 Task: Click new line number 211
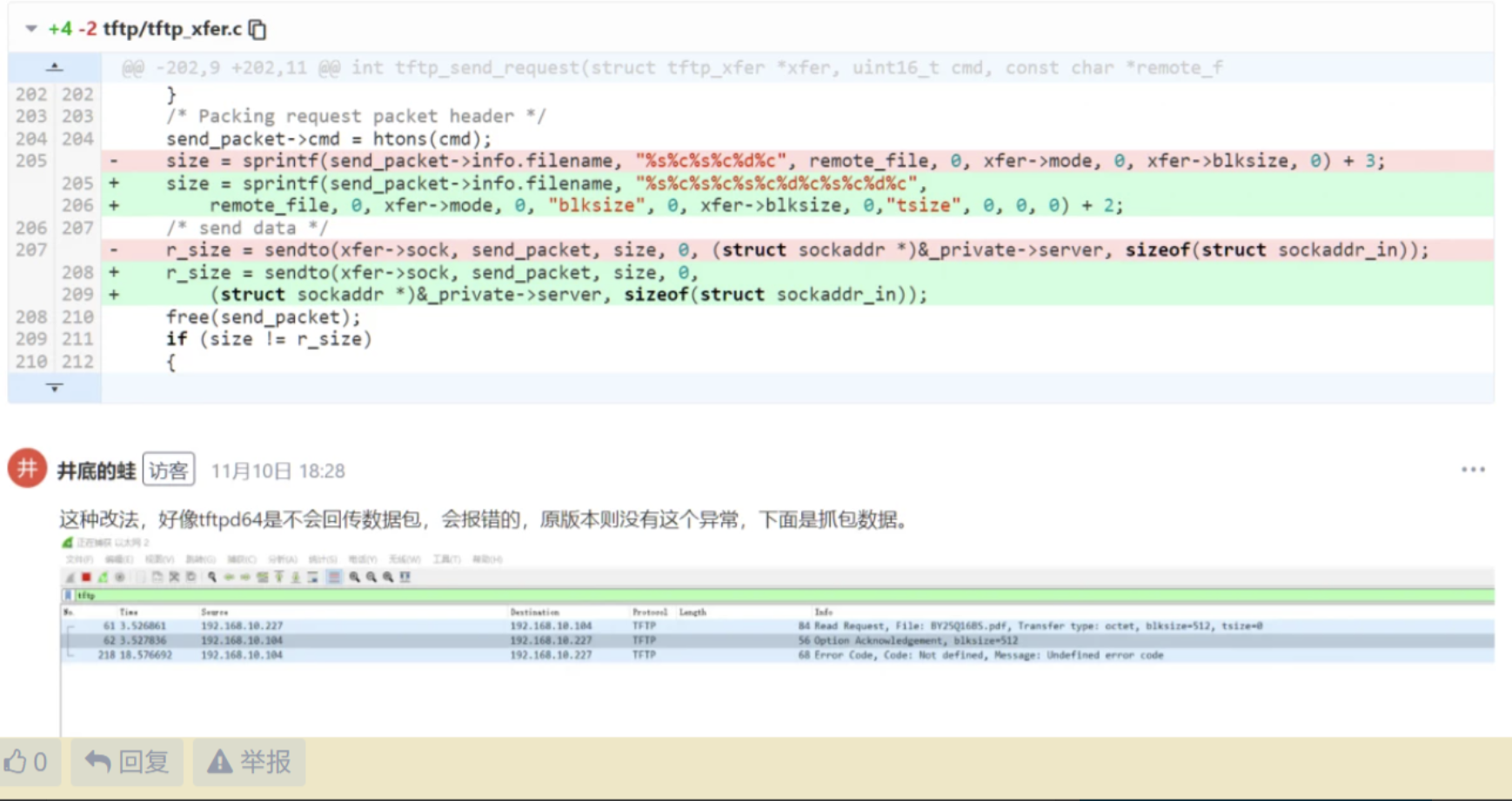[x=77, y=339]
